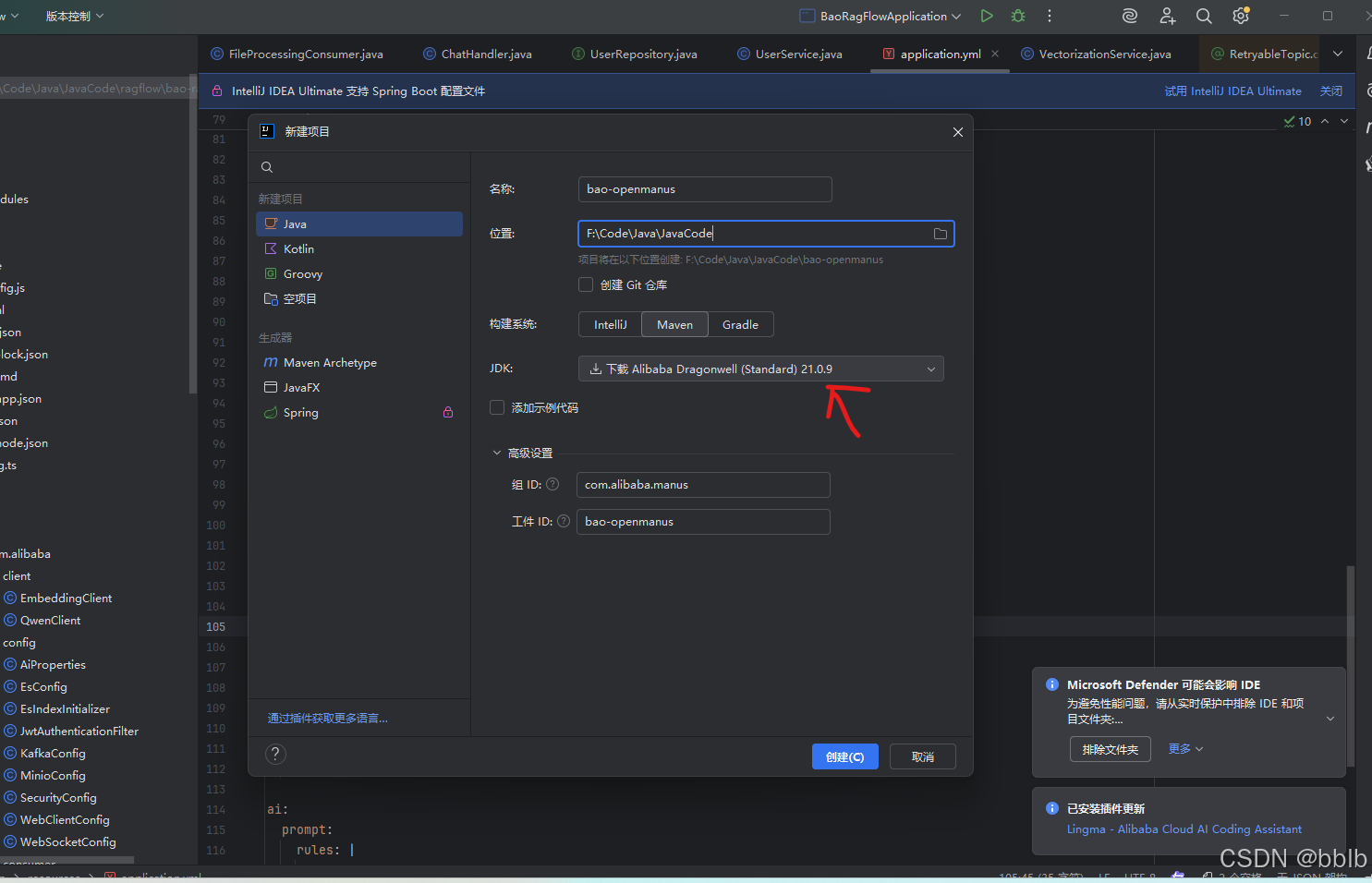Open the More dropdown in Defender notification
Viewport: 1372px width, 883px height.
[x=1185, y=749]
